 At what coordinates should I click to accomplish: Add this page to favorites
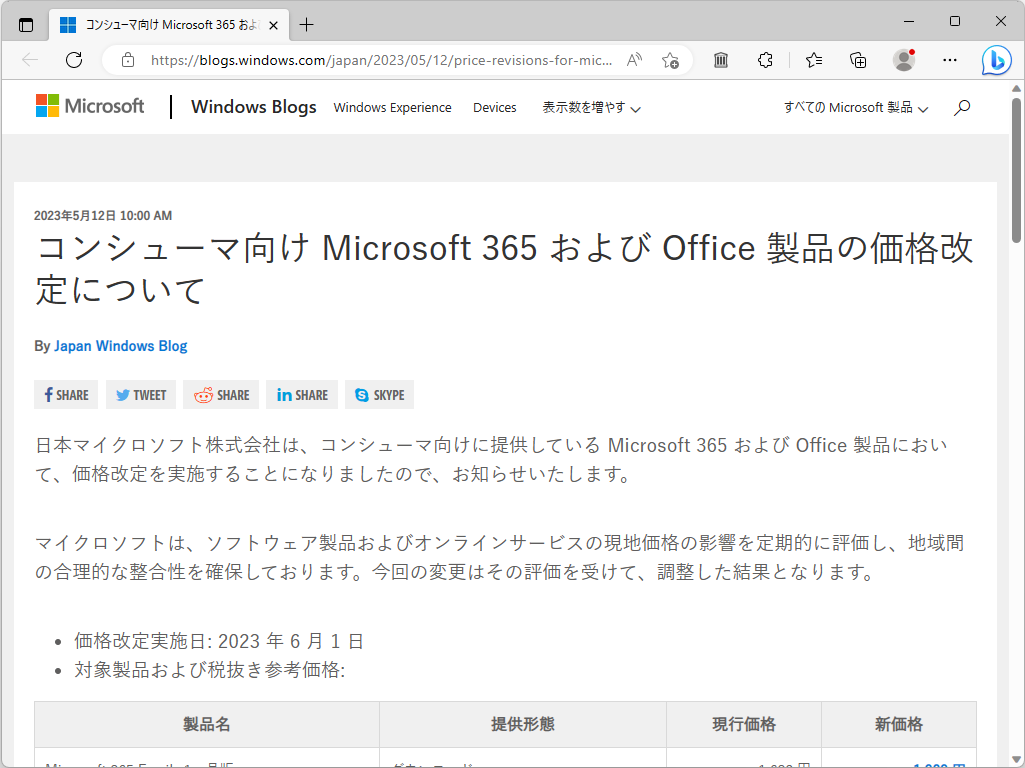[x=671, y=60]
